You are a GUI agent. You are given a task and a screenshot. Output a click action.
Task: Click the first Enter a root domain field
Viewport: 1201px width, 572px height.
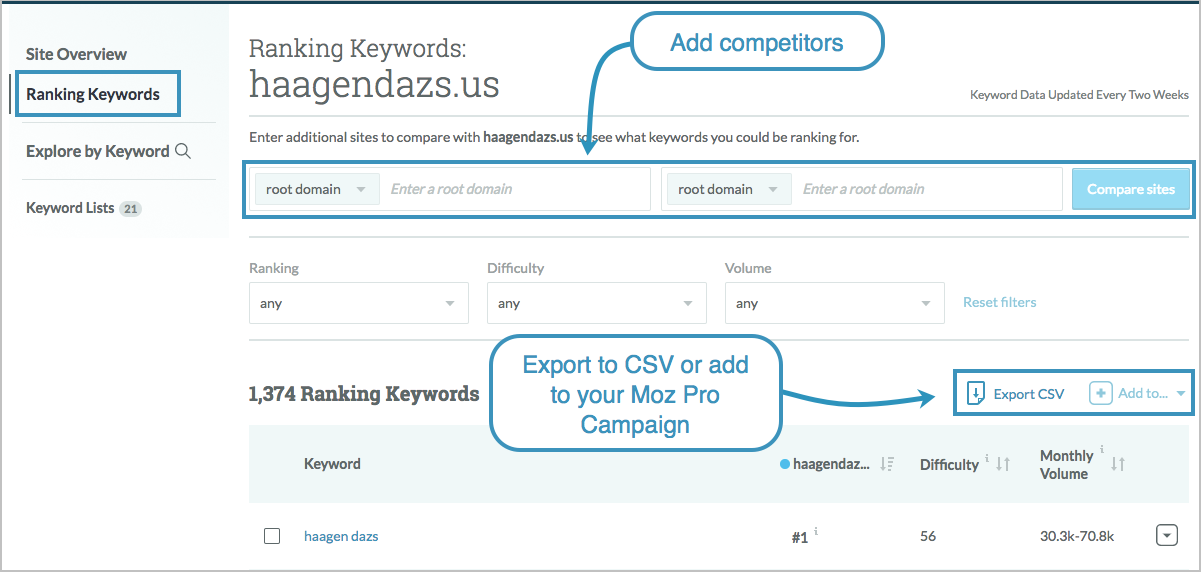(515, 189)
